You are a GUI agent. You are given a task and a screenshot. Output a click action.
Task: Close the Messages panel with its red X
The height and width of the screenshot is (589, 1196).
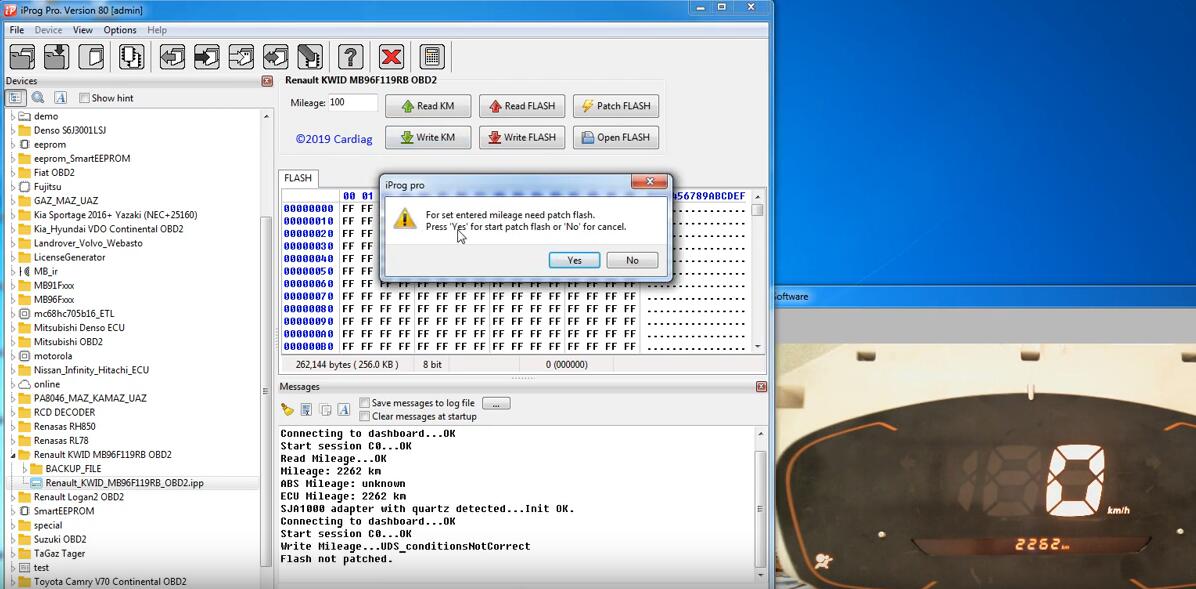[761, 387]
